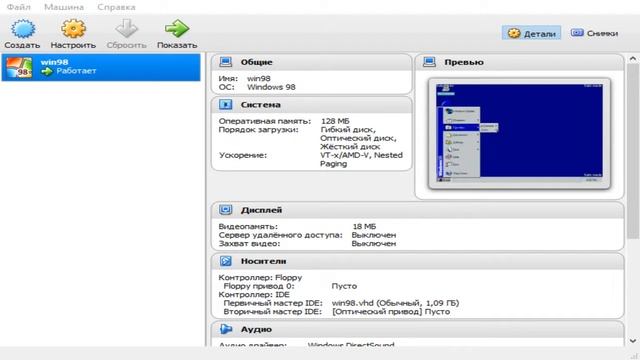This screenshot has height=360, width=640.
Task: Switch to Детали view button
Action: click(x=531, y=33)
